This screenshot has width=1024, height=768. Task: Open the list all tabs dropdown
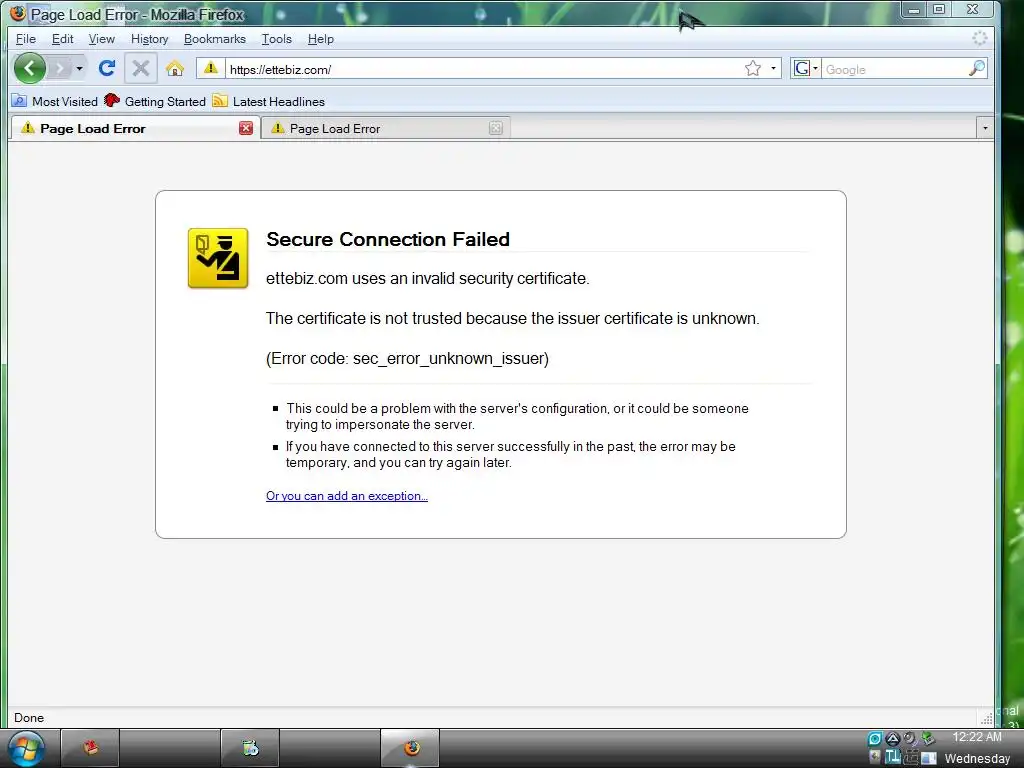point(985,128)
